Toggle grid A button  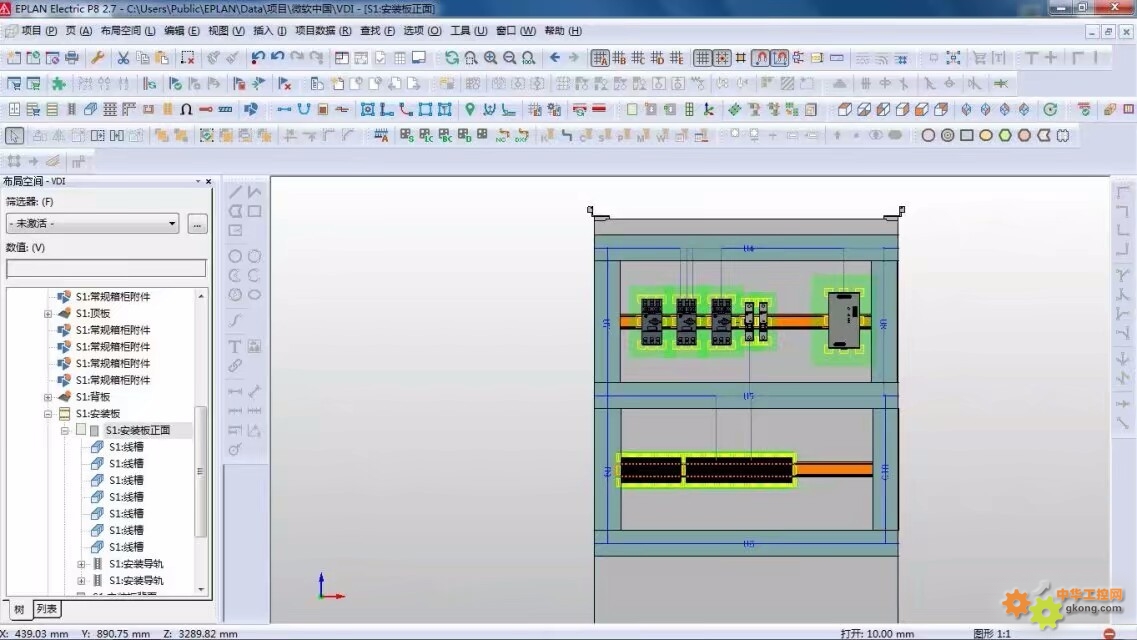(600, 57)
